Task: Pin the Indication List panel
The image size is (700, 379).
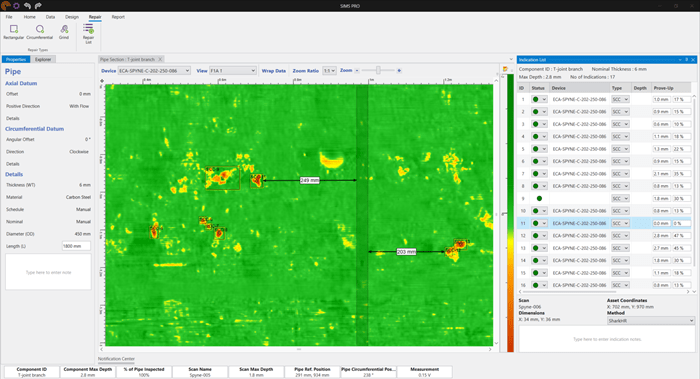Action: coord(687,59)
